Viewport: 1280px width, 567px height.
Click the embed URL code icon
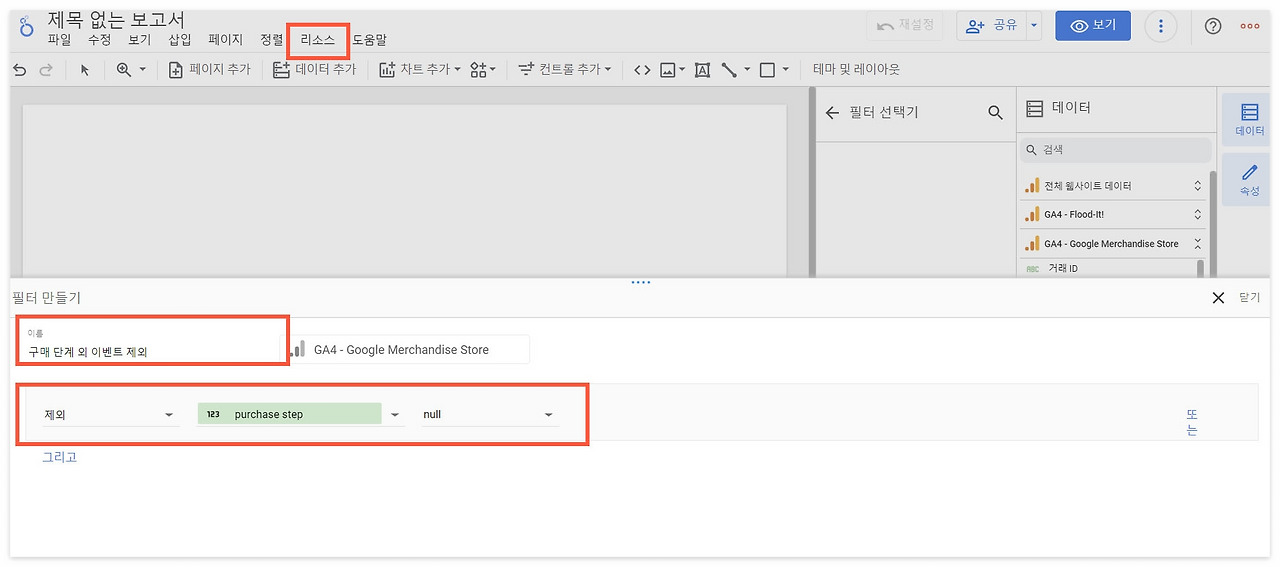pos(642,70)
